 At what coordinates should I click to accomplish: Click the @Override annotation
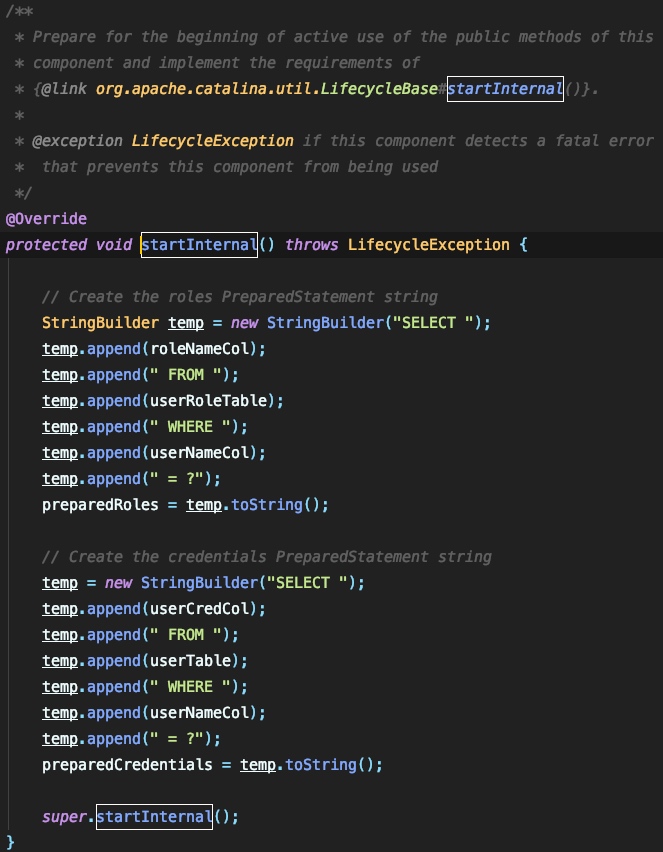[x=46, y=219]
